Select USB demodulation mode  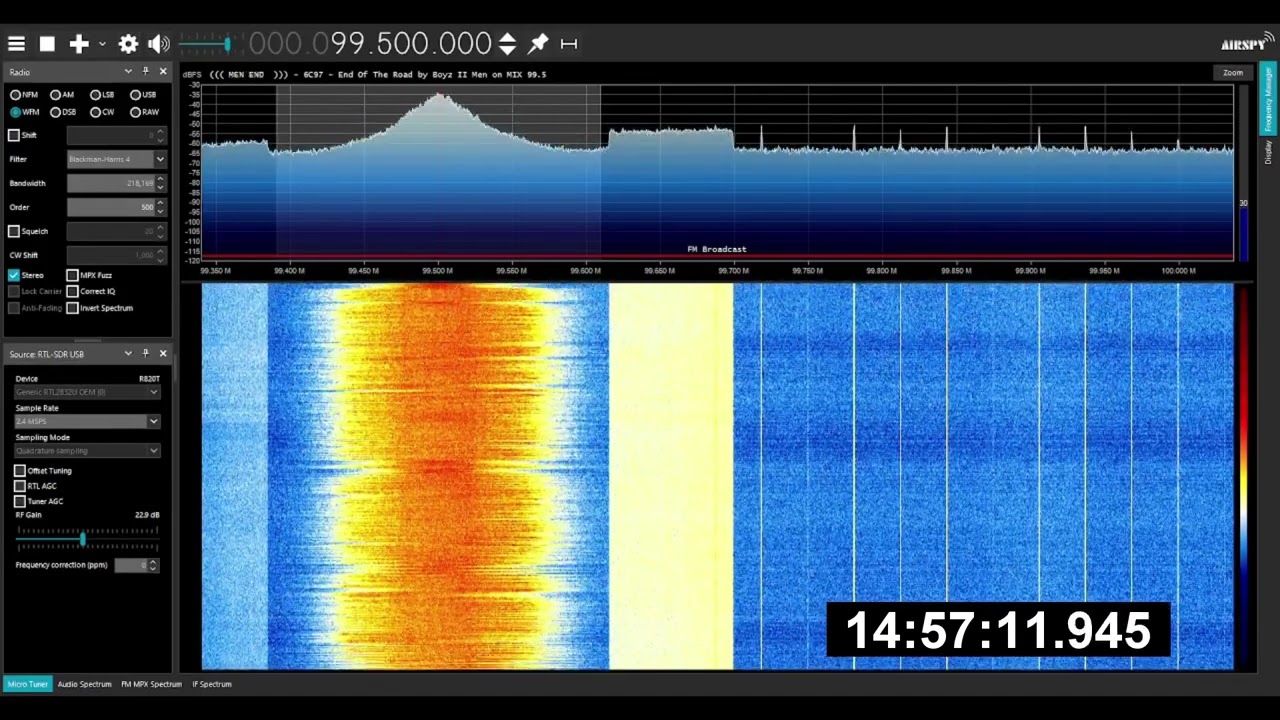pyautogui.click(x=143, y=95)
